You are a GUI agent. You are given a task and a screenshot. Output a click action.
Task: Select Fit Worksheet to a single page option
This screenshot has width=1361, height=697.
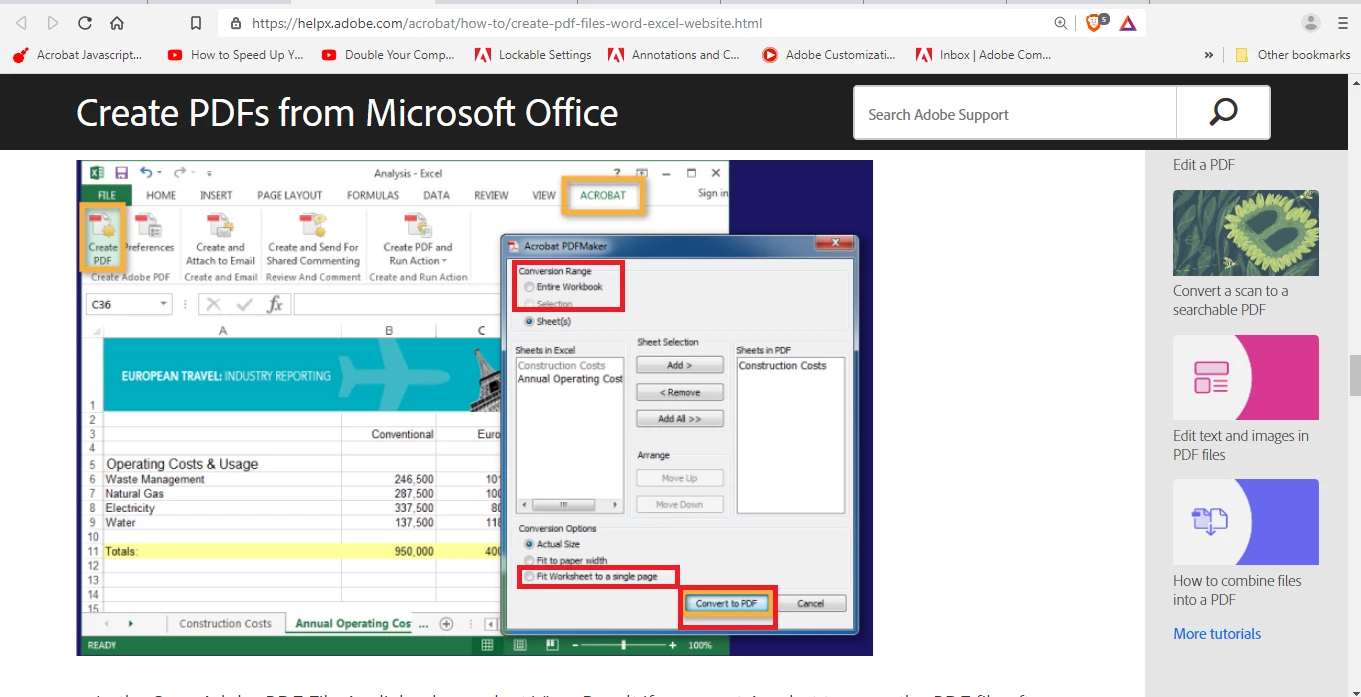[529, 577]
